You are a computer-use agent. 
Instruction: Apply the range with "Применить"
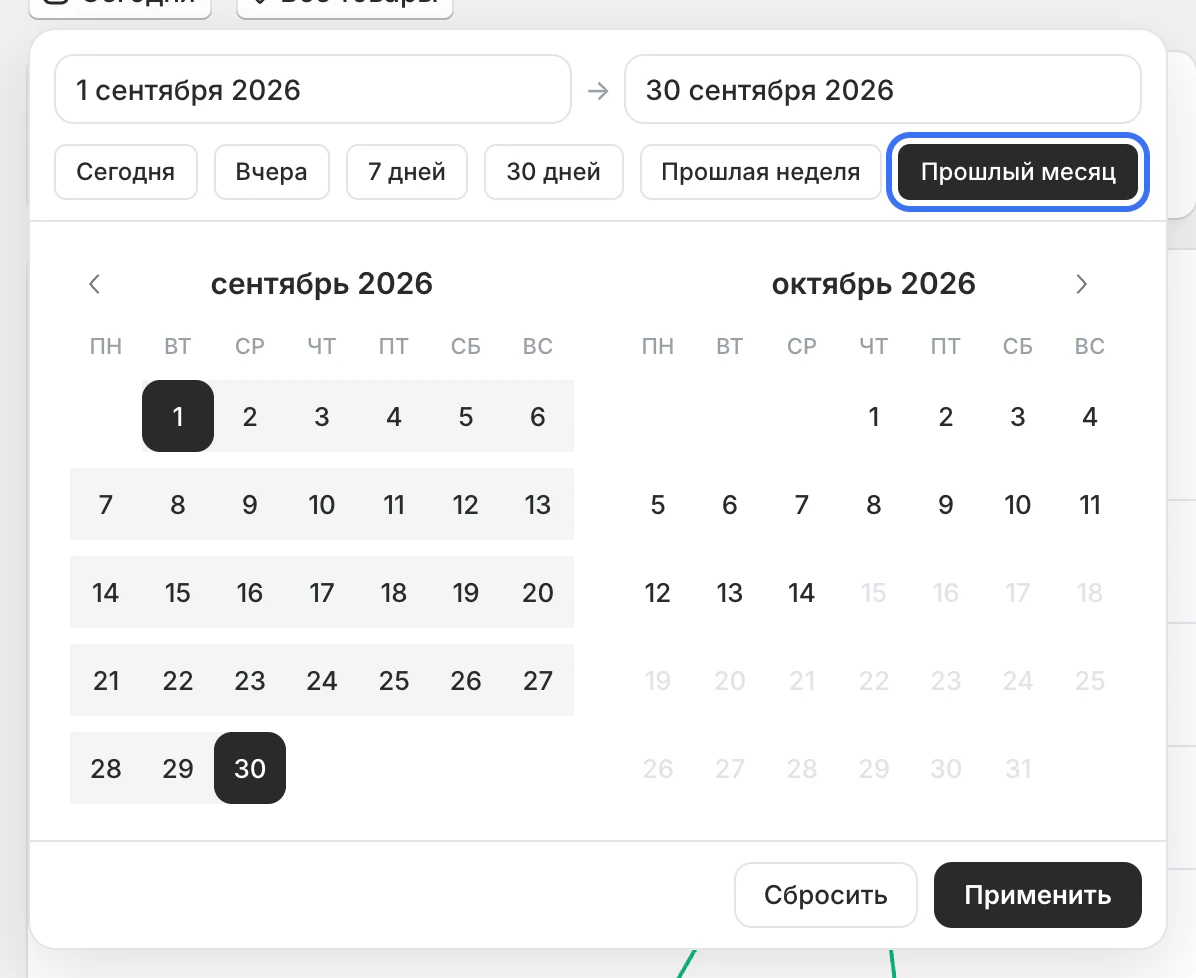1037,895
